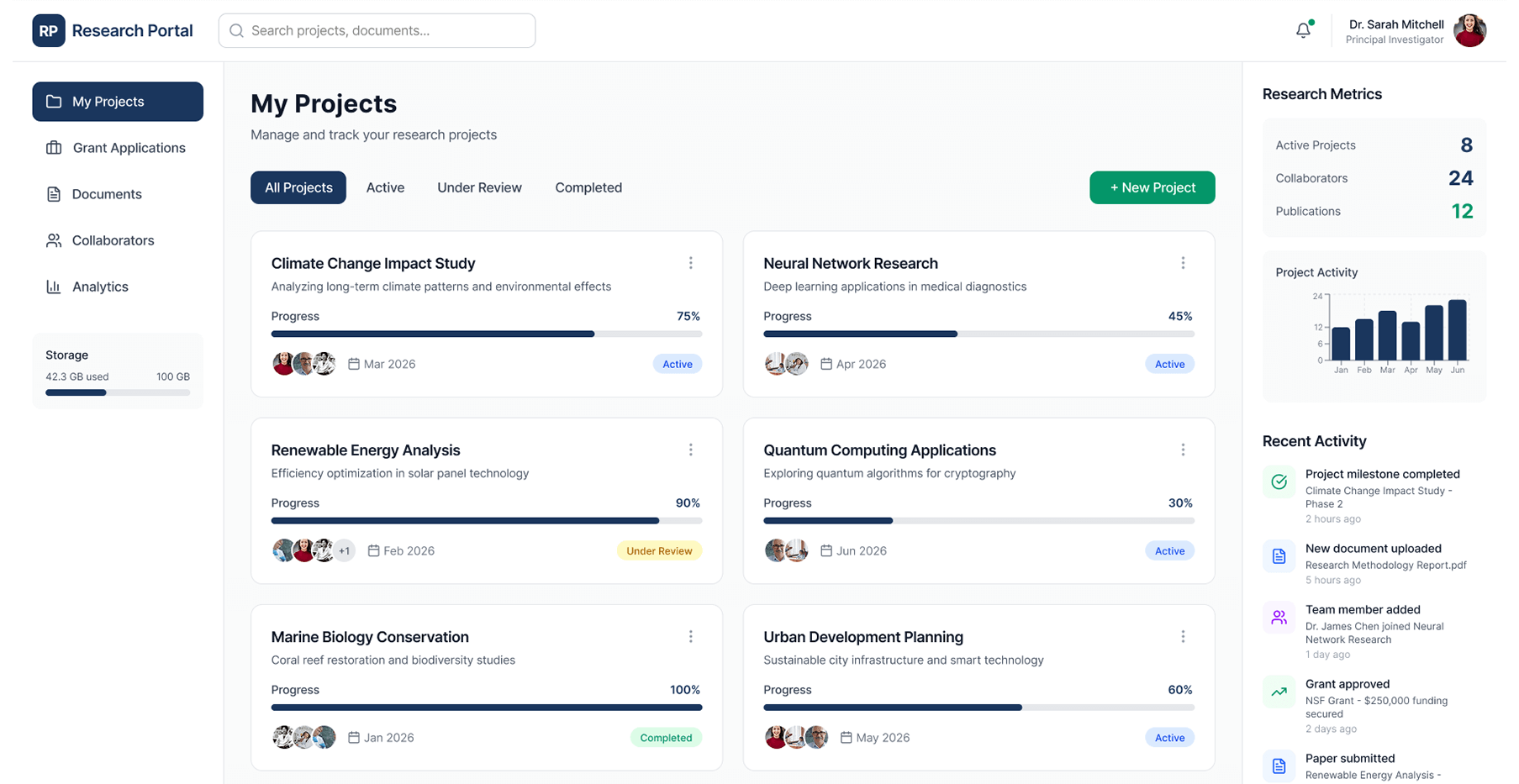Open the Grant Applications section
1519x784 pixels.
click(x=129, y=148)
